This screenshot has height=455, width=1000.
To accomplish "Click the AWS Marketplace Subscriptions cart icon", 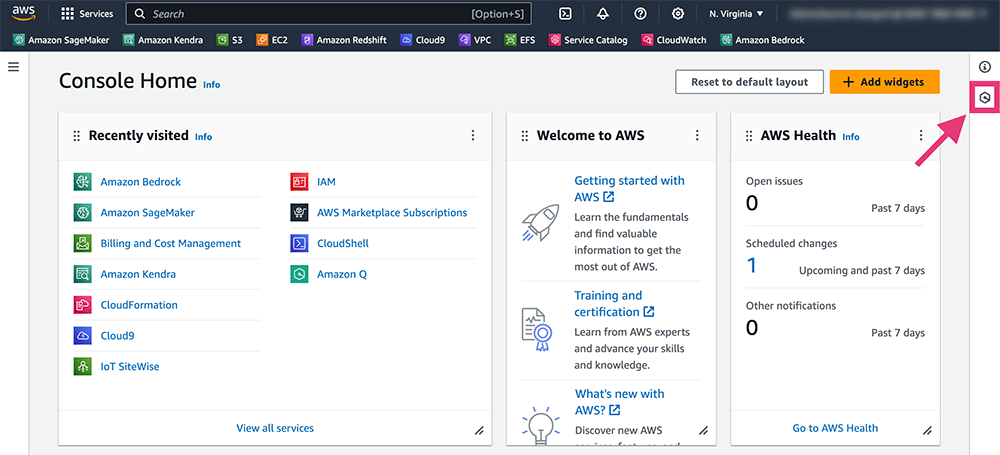I will (300, 213).
